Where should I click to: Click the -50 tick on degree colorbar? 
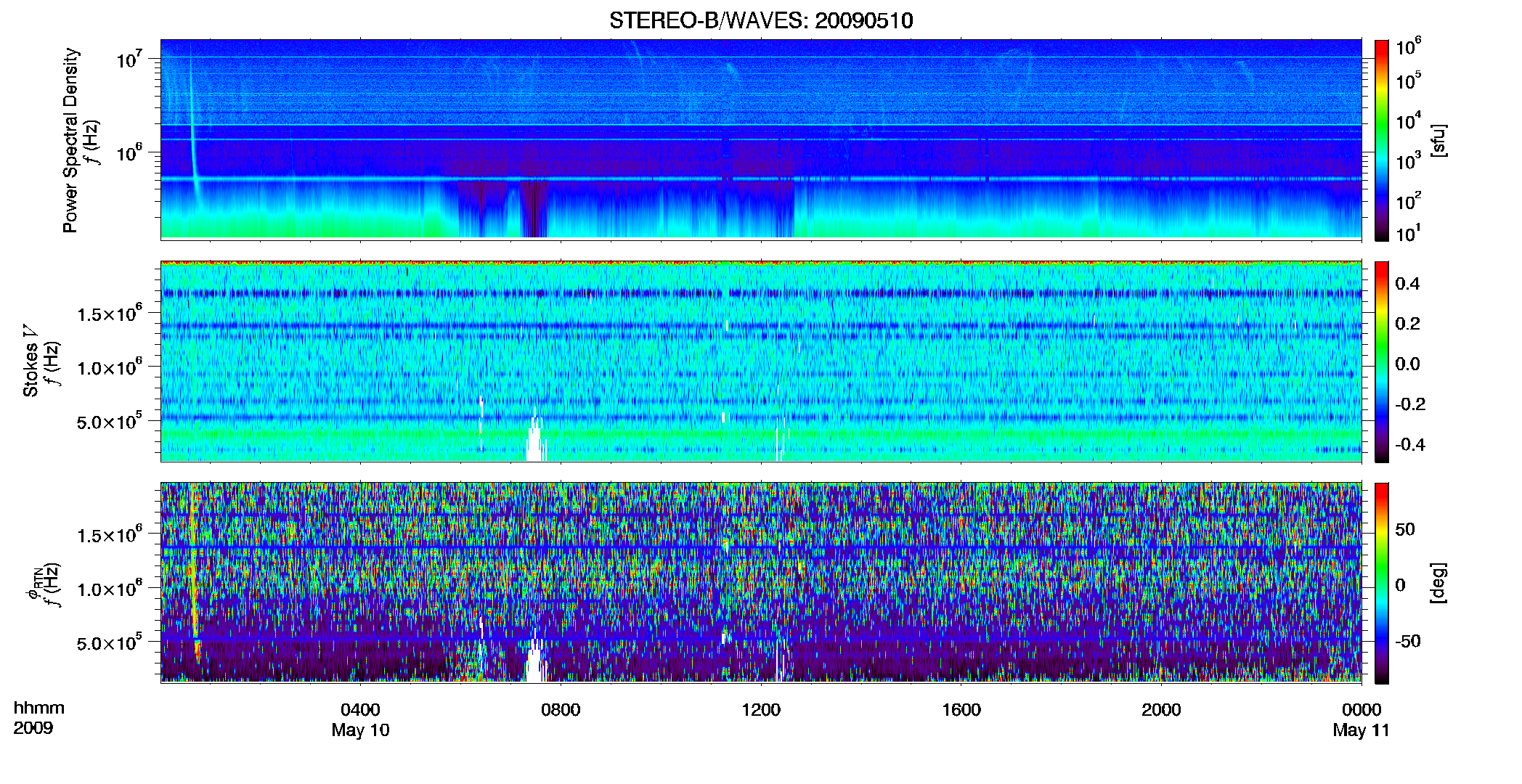click(1407, 641)
